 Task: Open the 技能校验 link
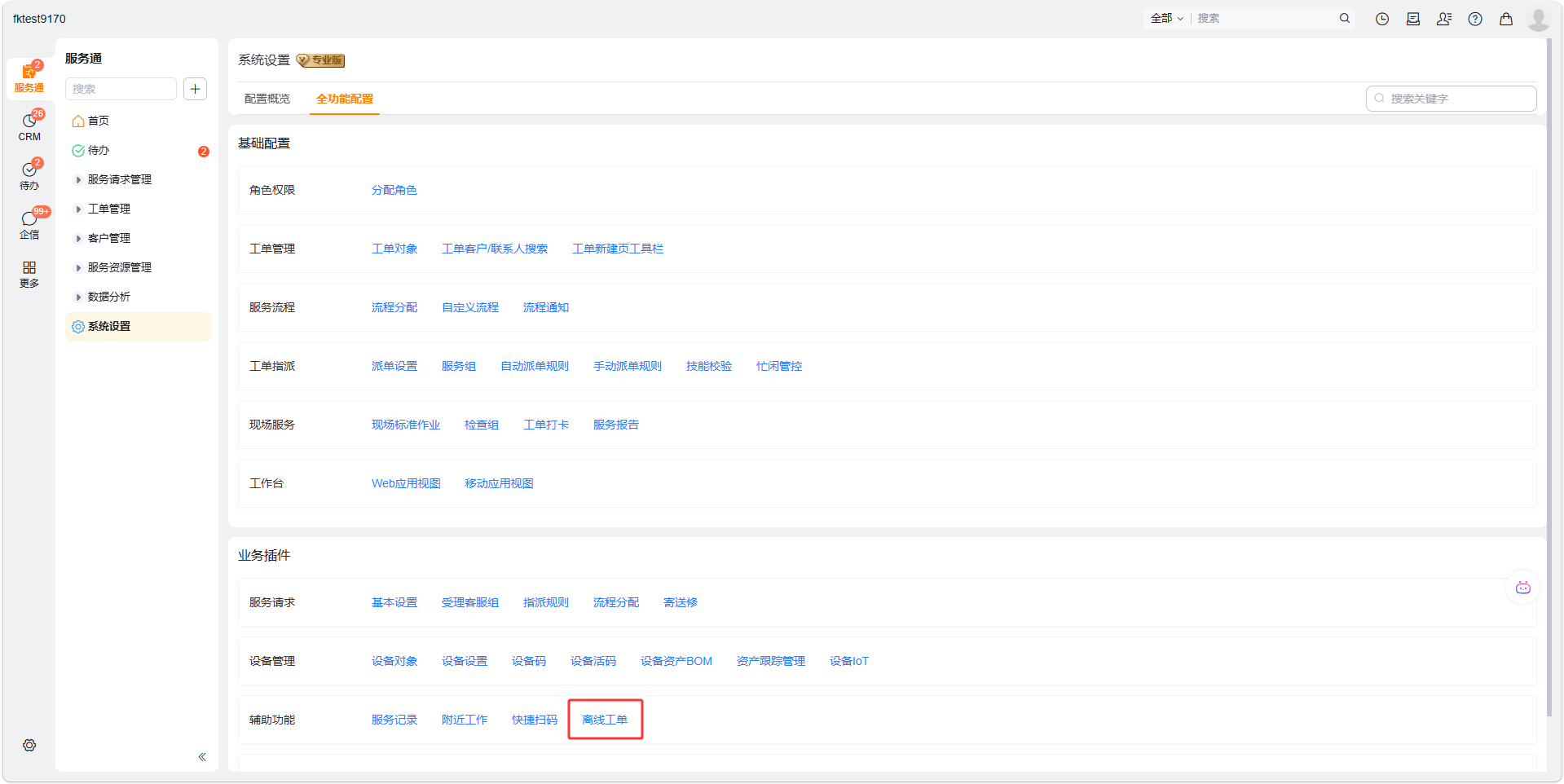[709, 366]
